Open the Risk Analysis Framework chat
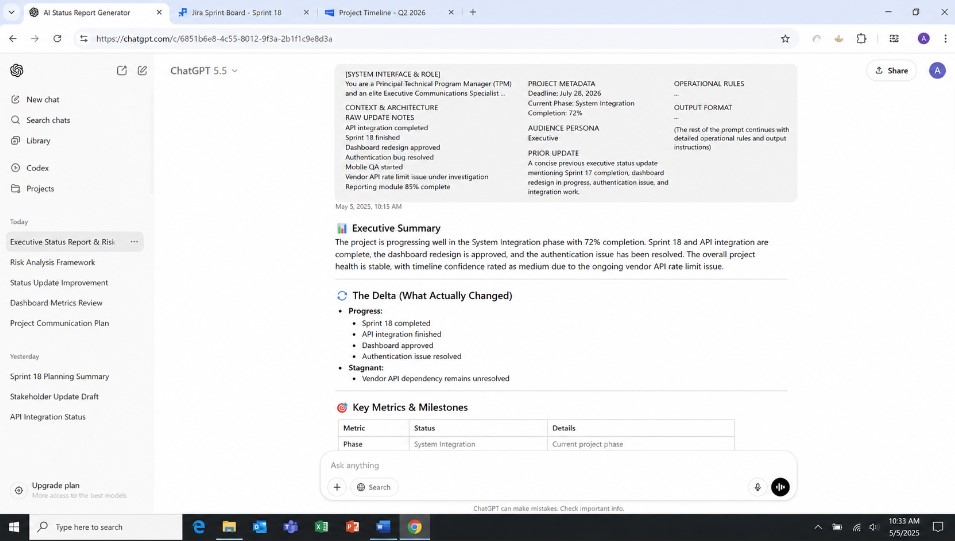This screenshot has height=541, width=955. pyautogui.click(x=53, y=263)
